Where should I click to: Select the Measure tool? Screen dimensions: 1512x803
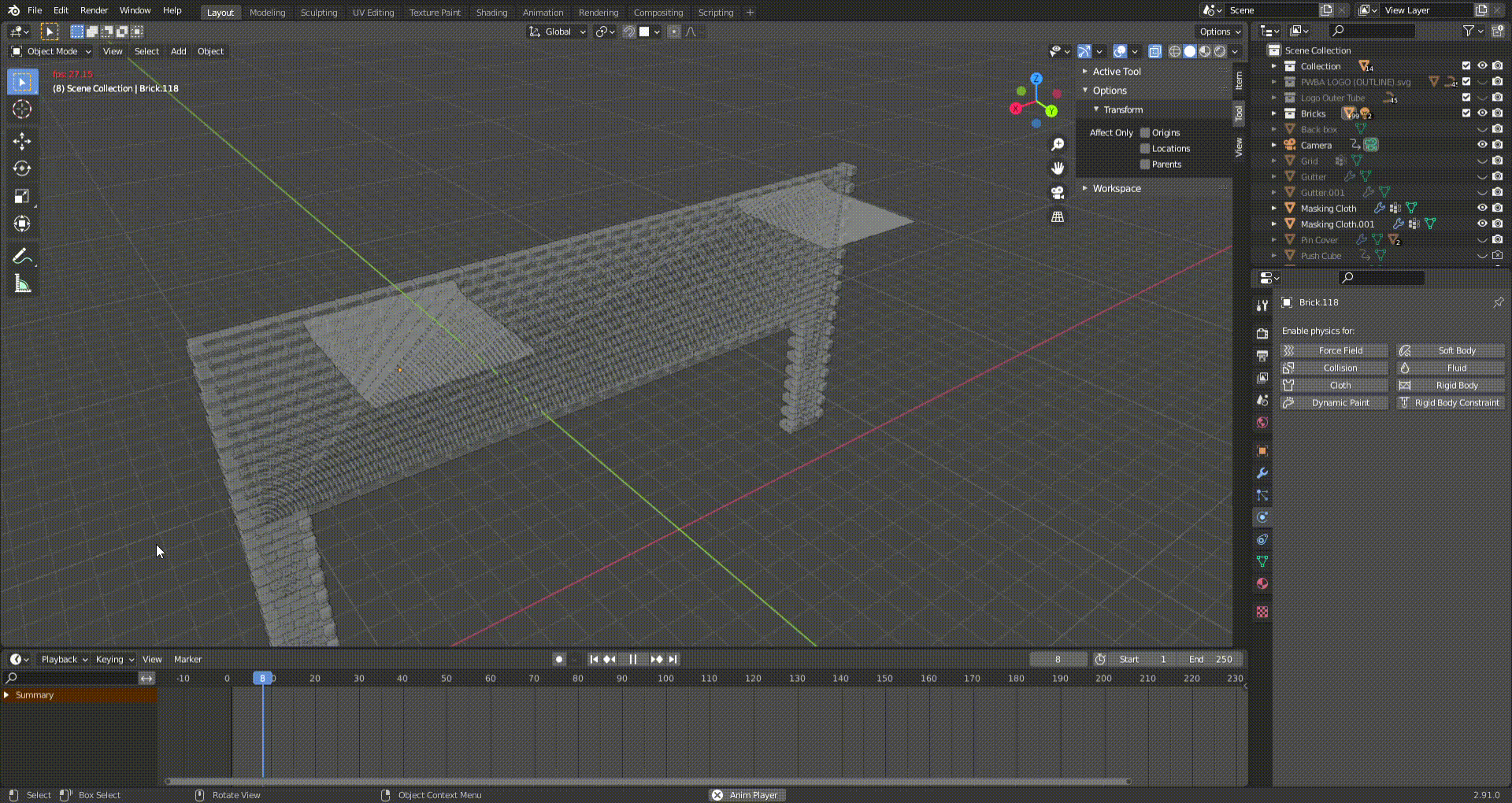click(22, 283)
